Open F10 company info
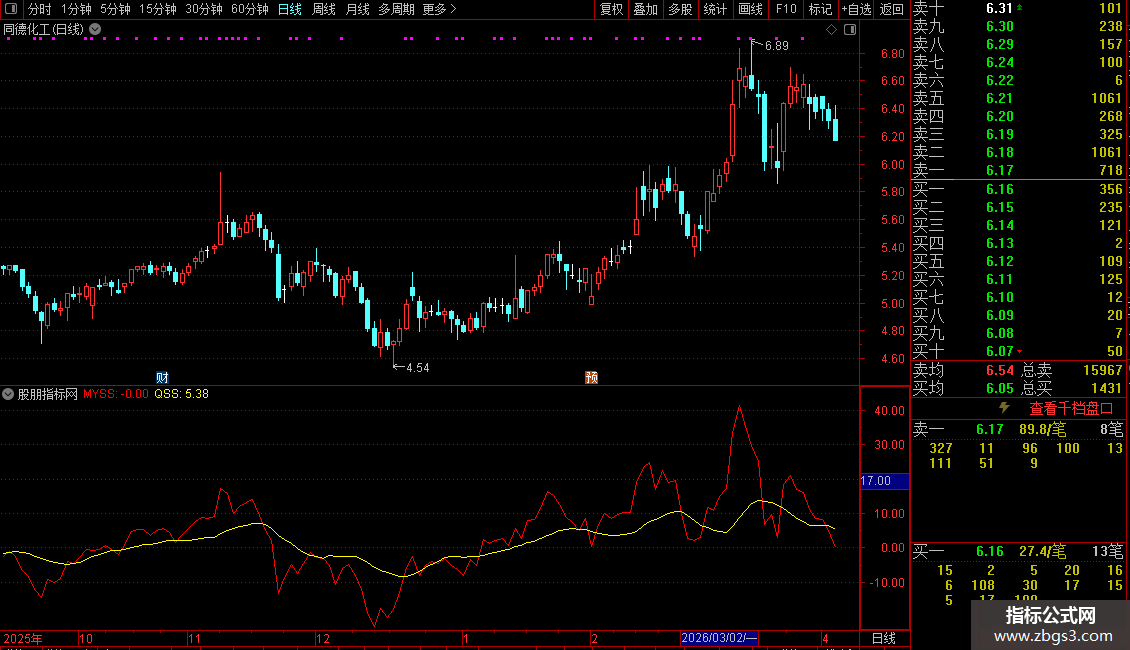The height and width of the screenshot is (650, 1130). point(786,9)
